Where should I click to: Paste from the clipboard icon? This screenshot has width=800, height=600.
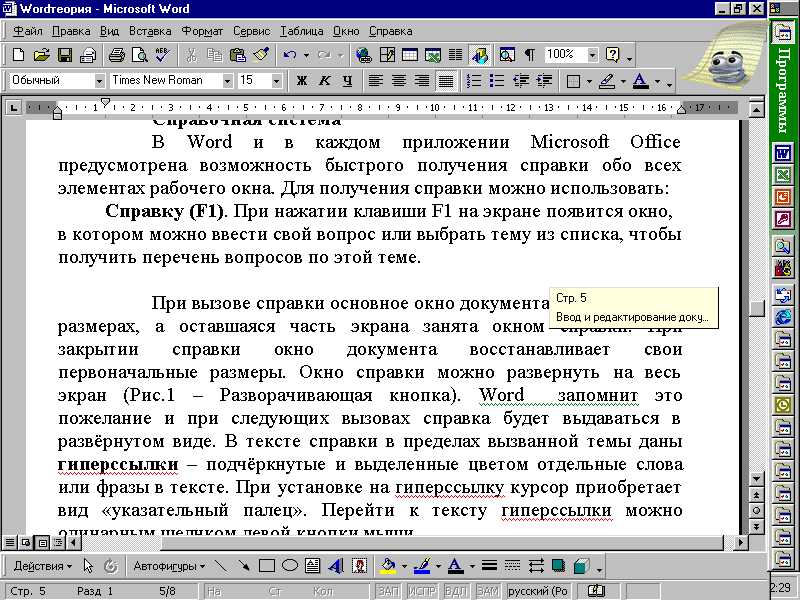[238, 55]
